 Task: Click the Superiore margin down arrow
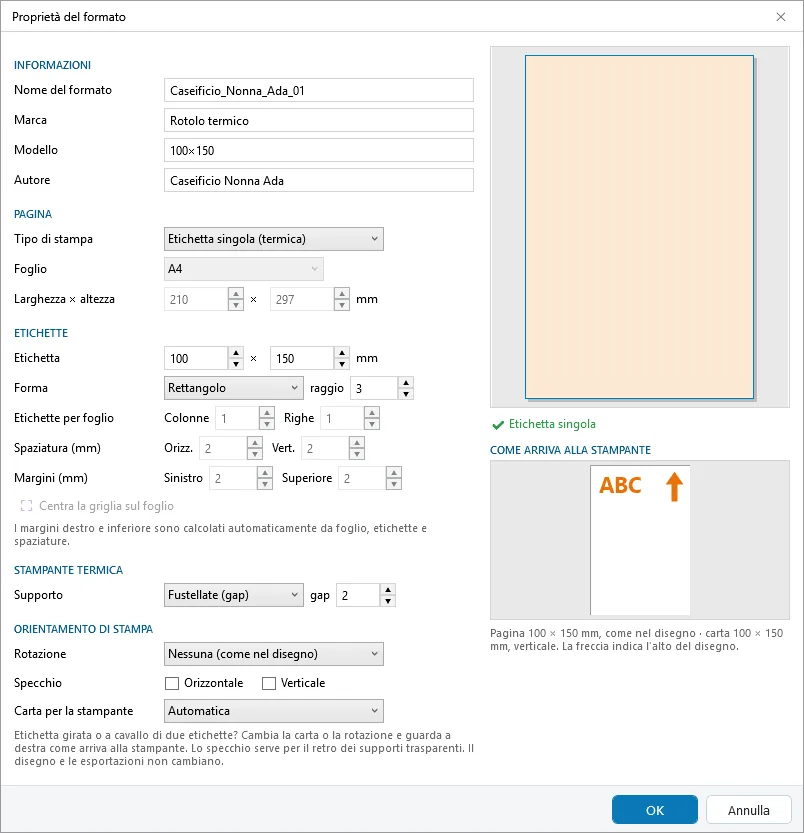(394, 484)
